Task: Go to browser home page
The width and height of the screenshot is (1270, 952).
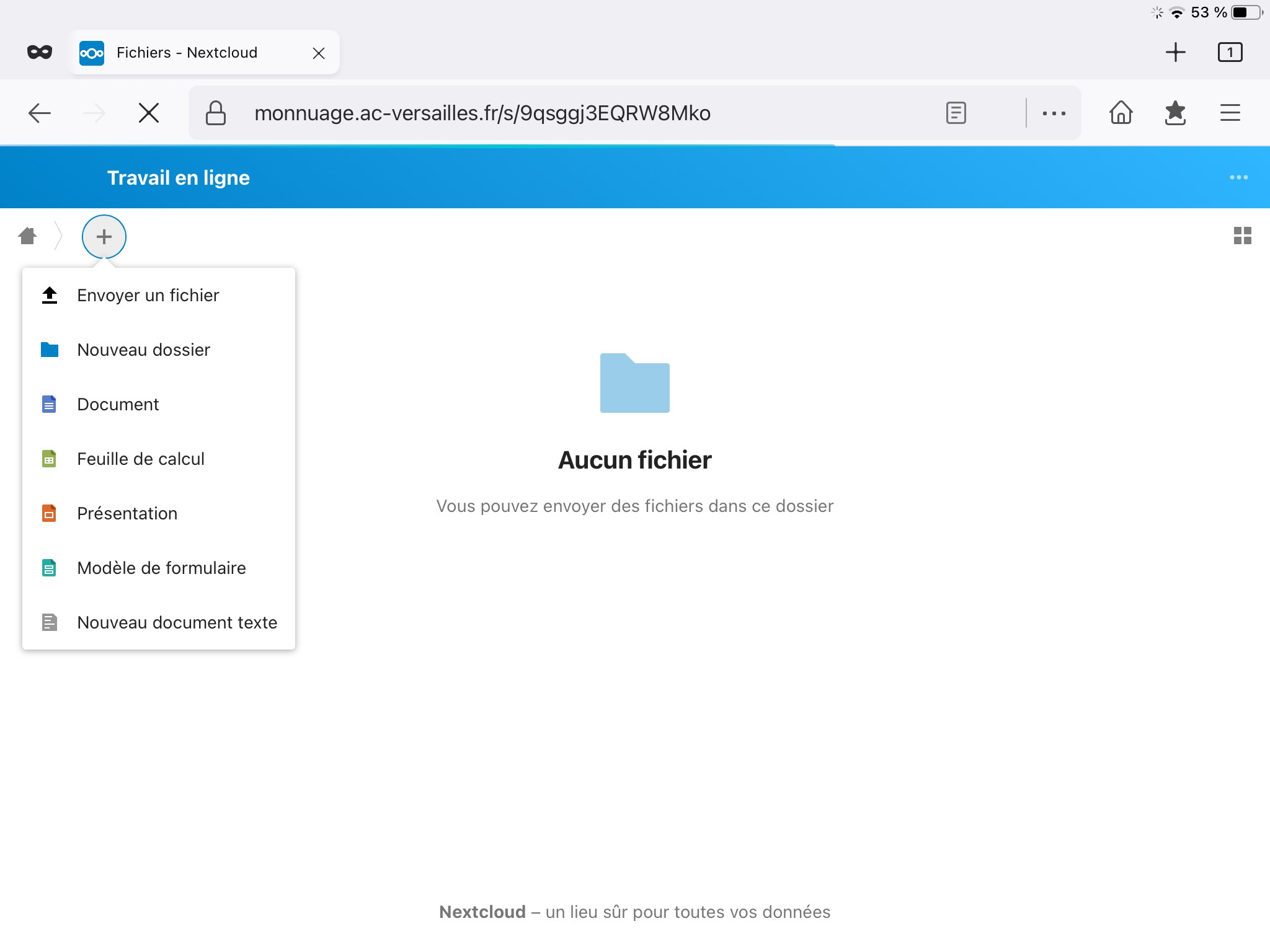Action: (x=1121, y=113)
